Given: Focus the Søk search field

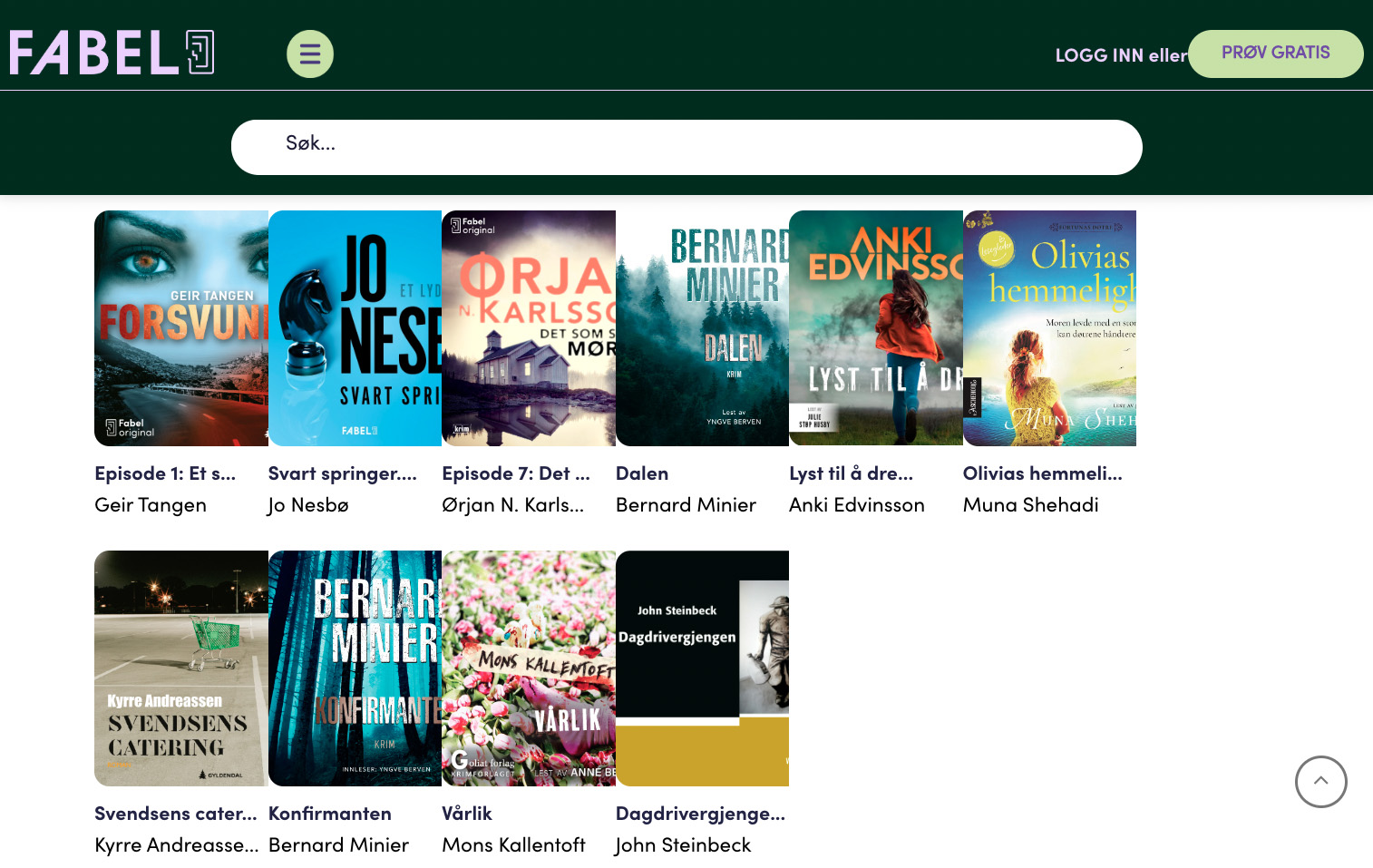Looking at the screenshot, I should pos(686,147).
